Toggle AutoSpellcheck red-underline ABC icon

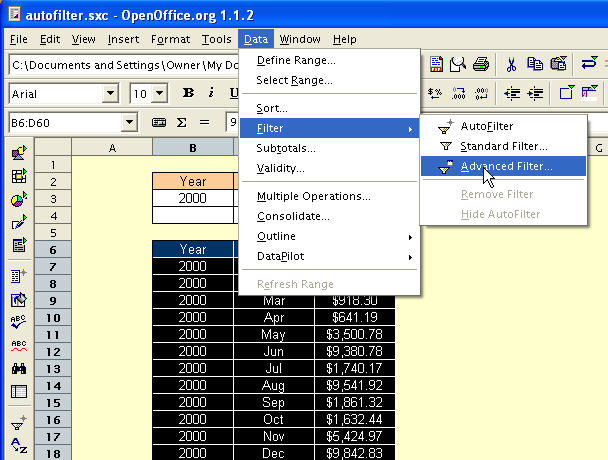tap(19, 346)
